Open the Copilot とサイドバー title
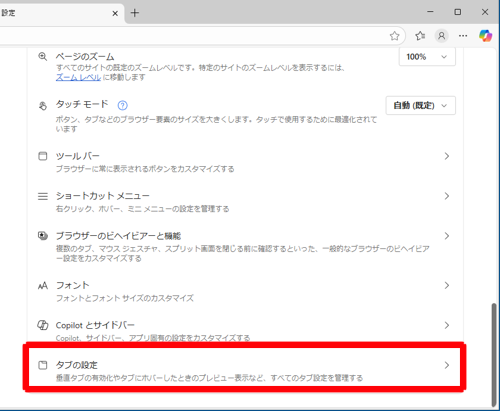 pos(95,325)
